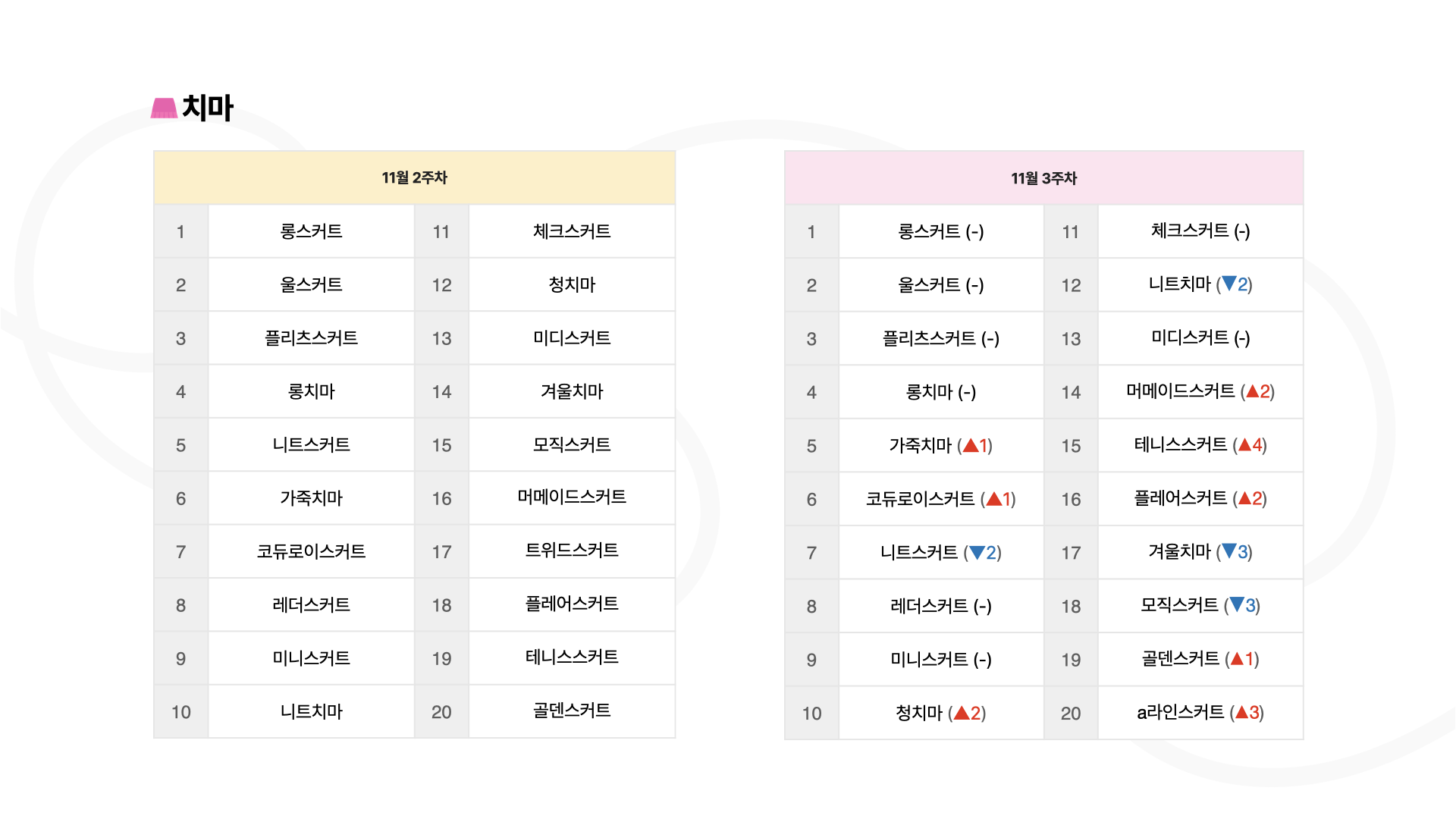This screenshot has height=819, width=1456.
Task: Click the red up arrow next to 가죽치마
Action: click(971, 445)
